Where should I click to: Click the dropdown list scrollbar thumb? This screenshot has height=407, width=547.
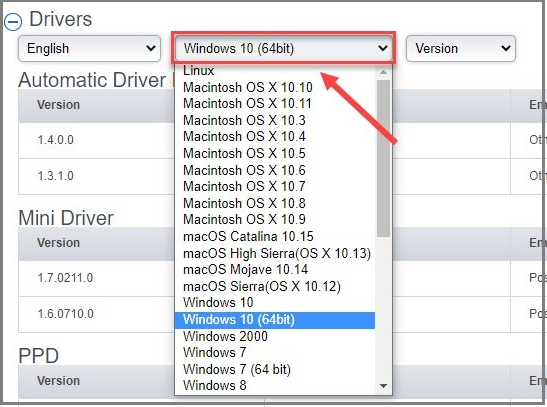384,159
